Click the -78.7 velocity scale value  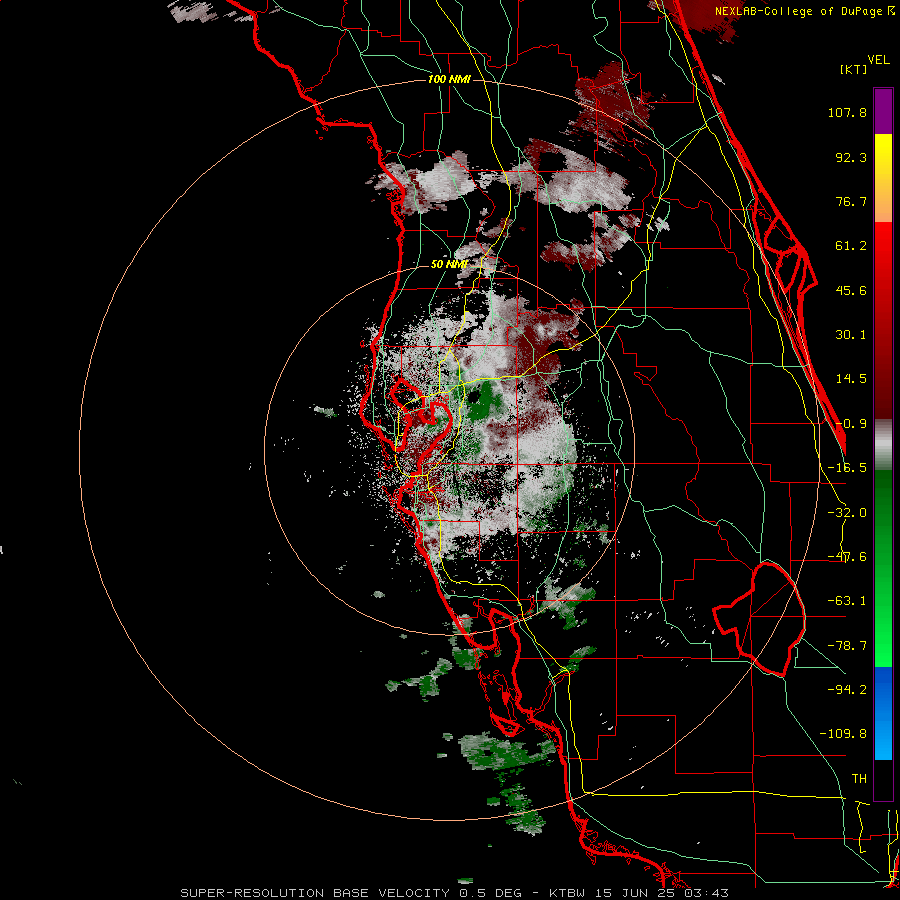tap(847, 646)
